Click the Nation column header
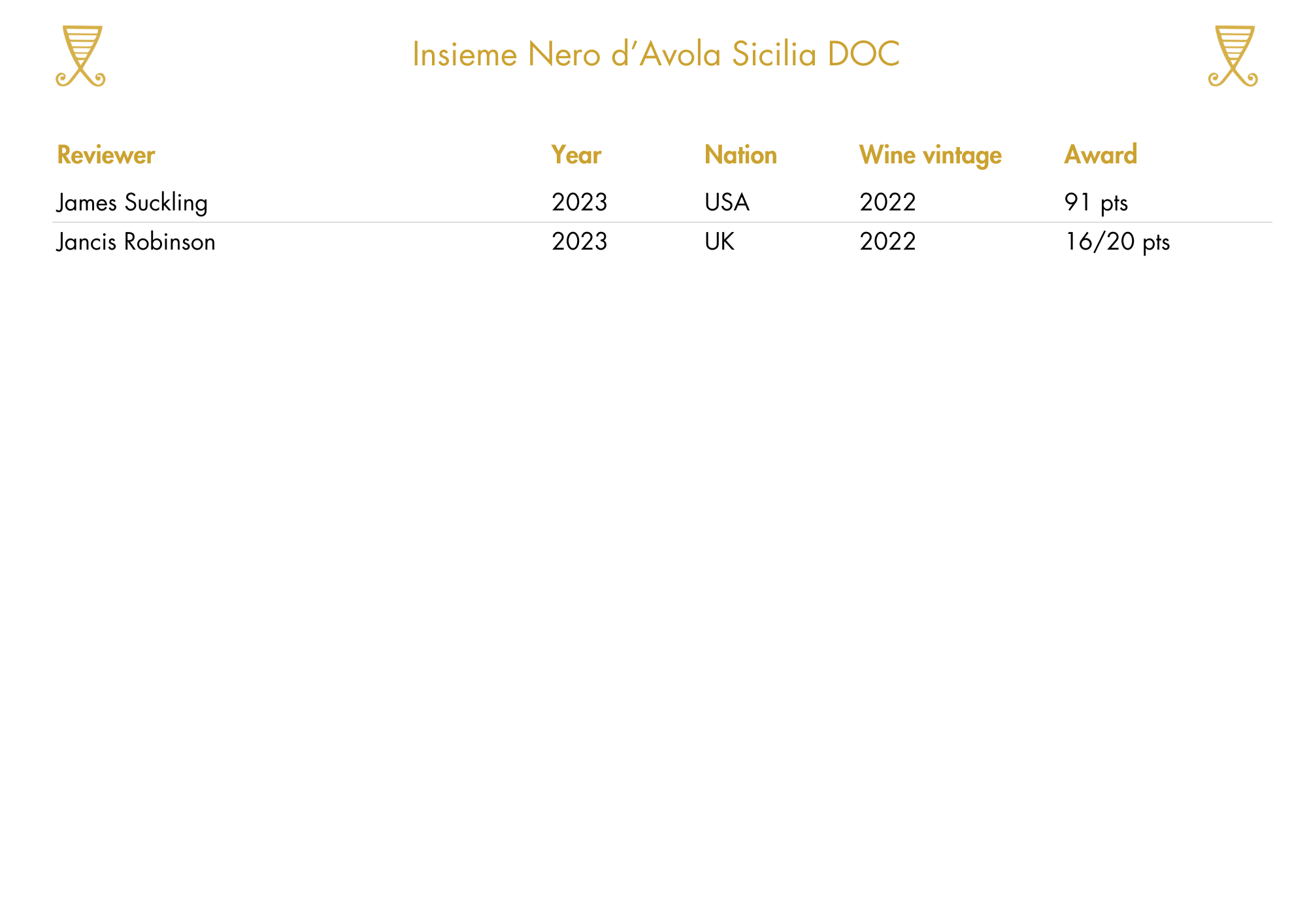The height and width of the screenshot is (924, 1307). pyautogui.click(x=740, y=155)
